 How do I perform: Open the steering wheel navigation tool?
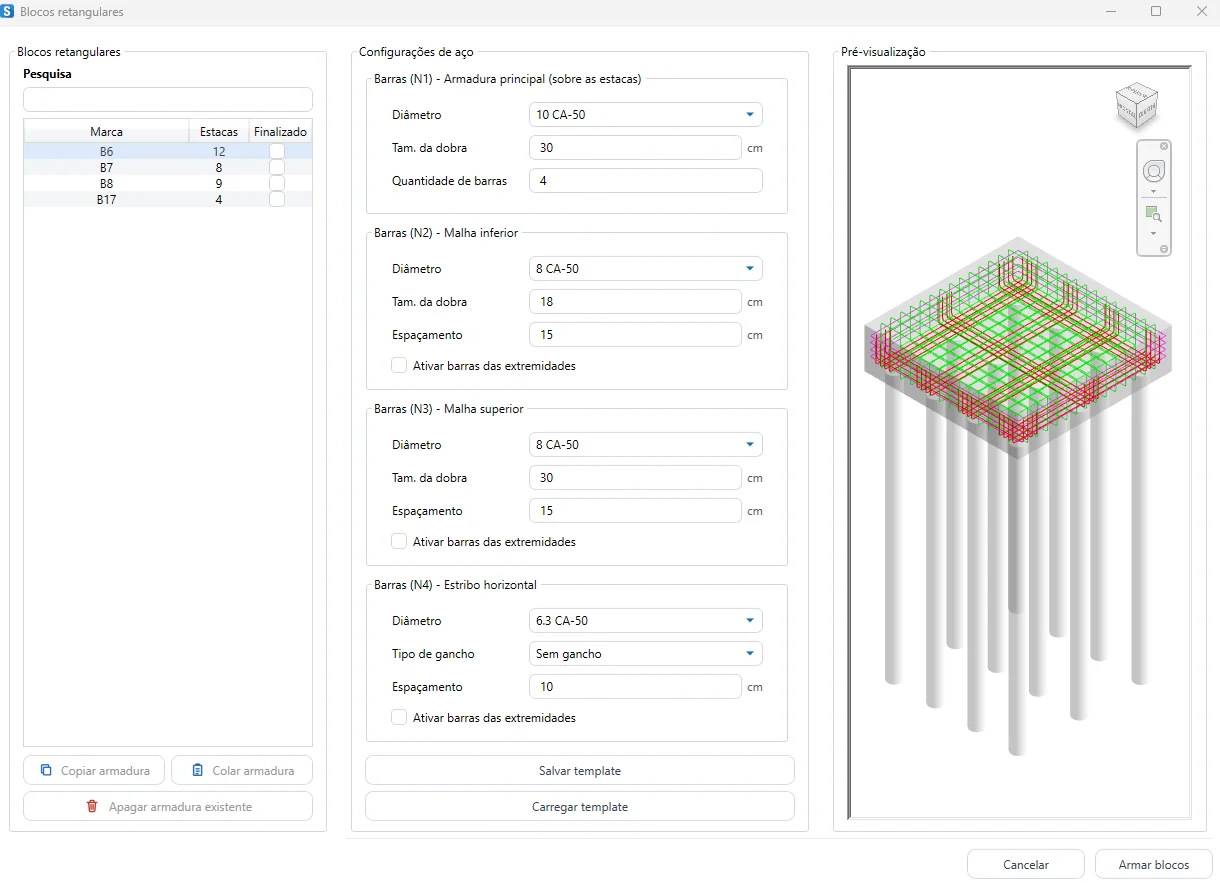1153,171
